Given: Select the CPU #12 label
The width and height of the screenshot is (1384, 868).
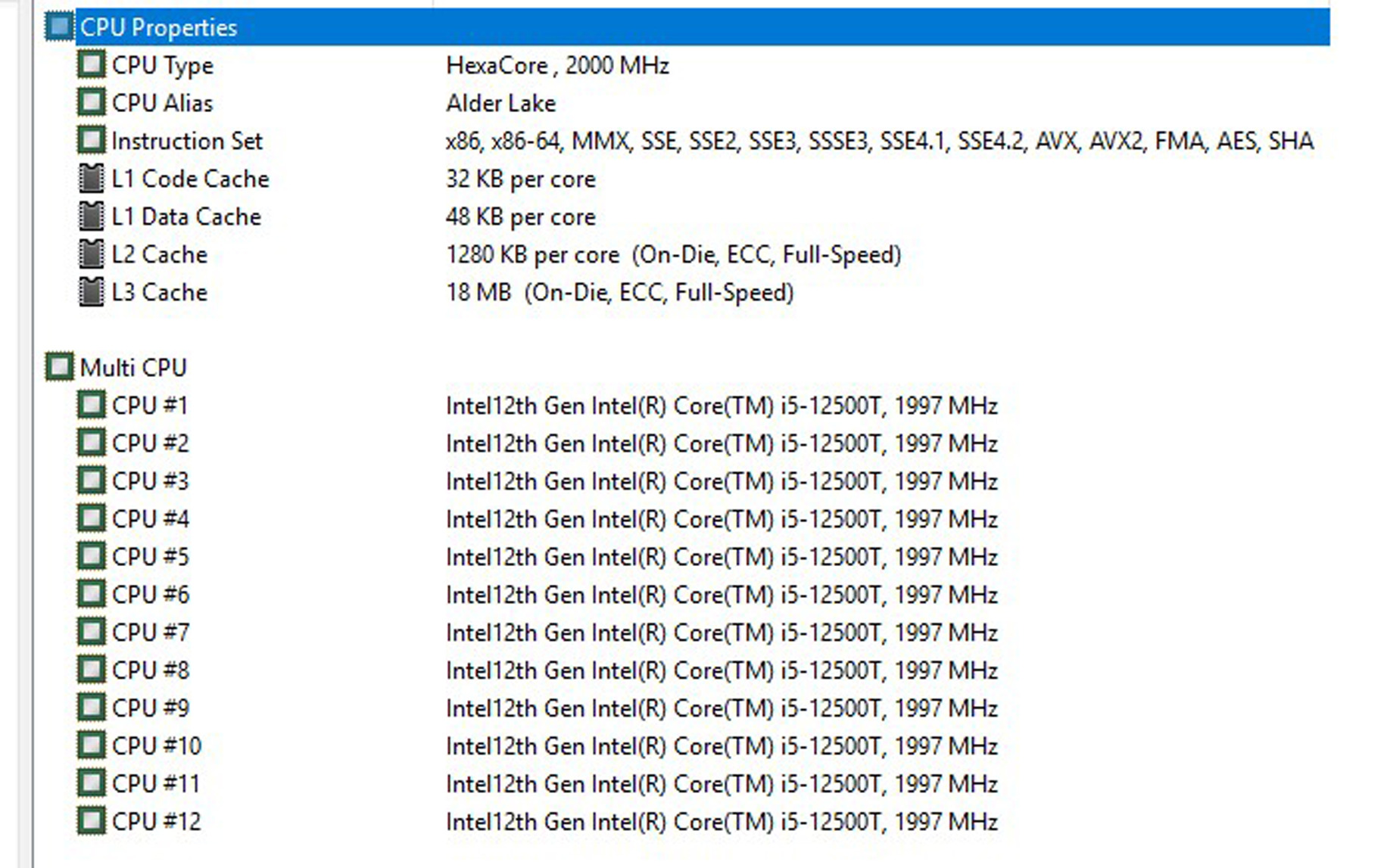Looking at the screenshot, I should [x=157, y=822].
